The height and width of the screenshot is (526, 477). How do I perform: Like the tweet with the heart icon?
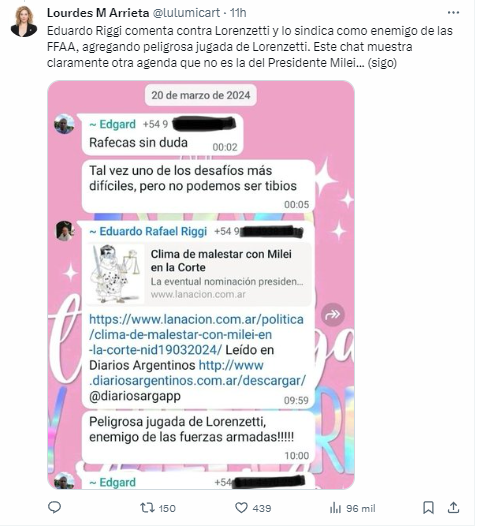pyautogui.click(x=253, y=508)
